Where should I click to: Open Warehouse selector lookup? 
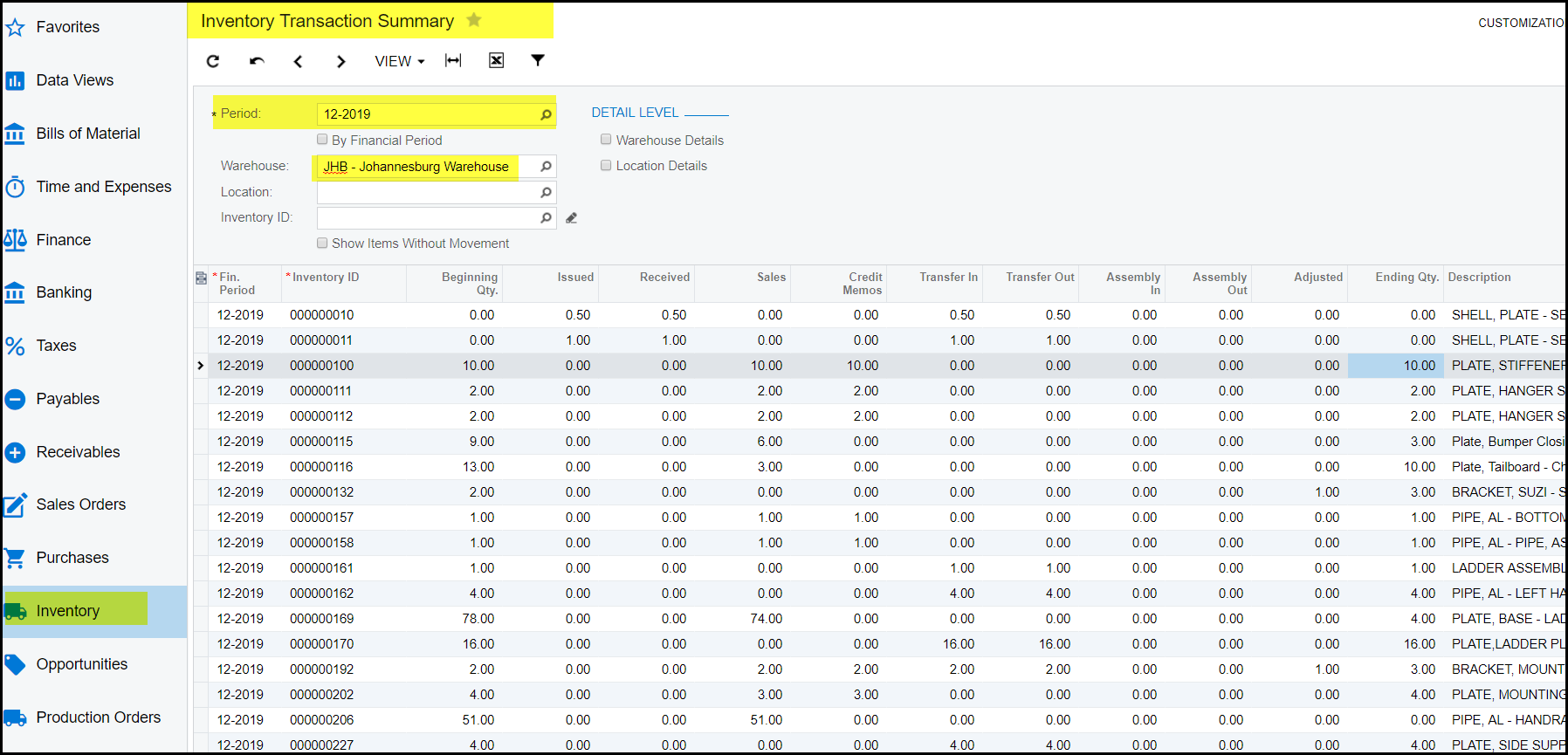coord(546,167)
